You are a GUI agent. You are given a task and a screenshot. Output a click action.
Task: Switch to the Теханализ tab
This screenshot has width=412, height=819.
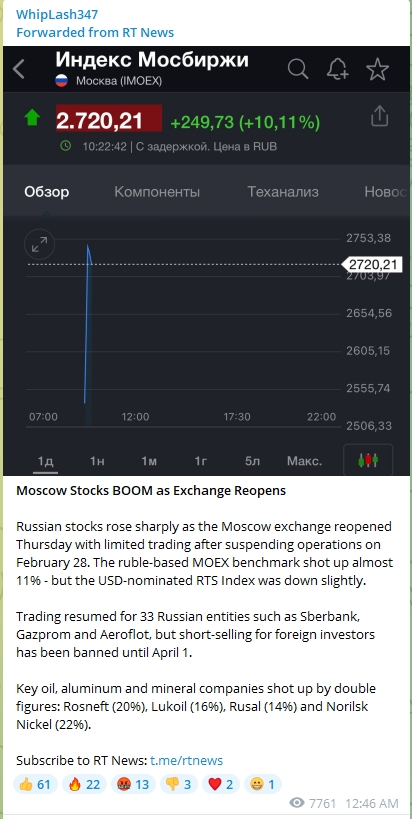click(282, 192)
